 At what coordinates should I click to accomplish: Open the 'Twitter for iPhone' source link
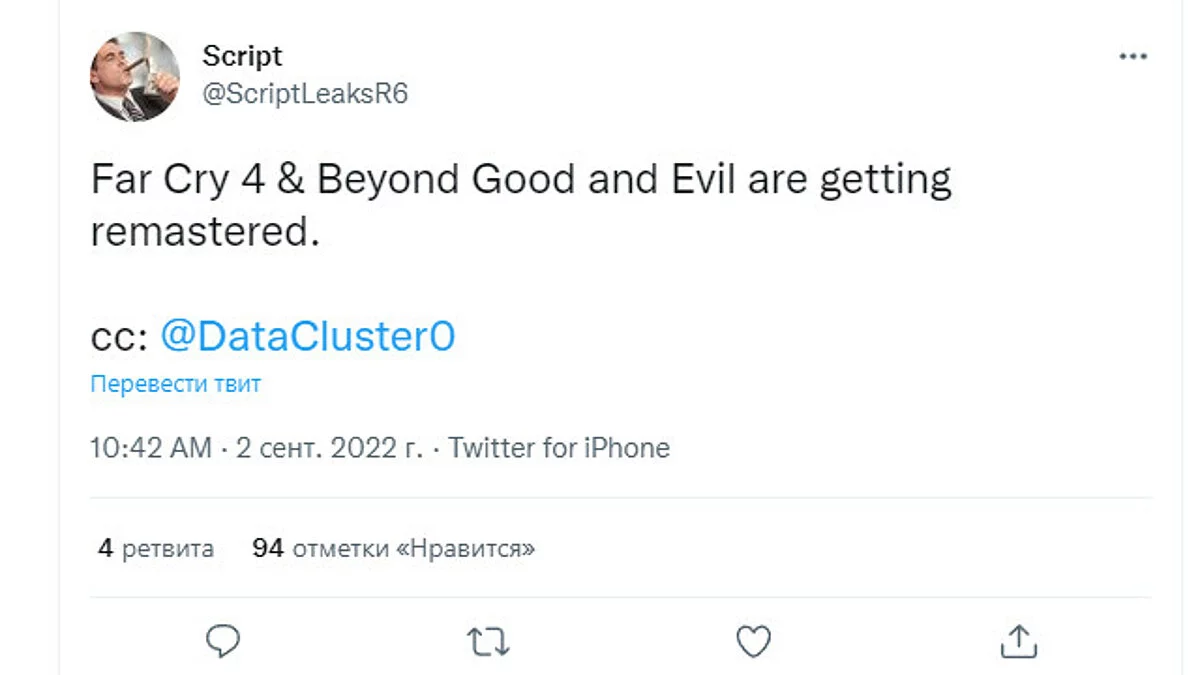tap(559, 448)
